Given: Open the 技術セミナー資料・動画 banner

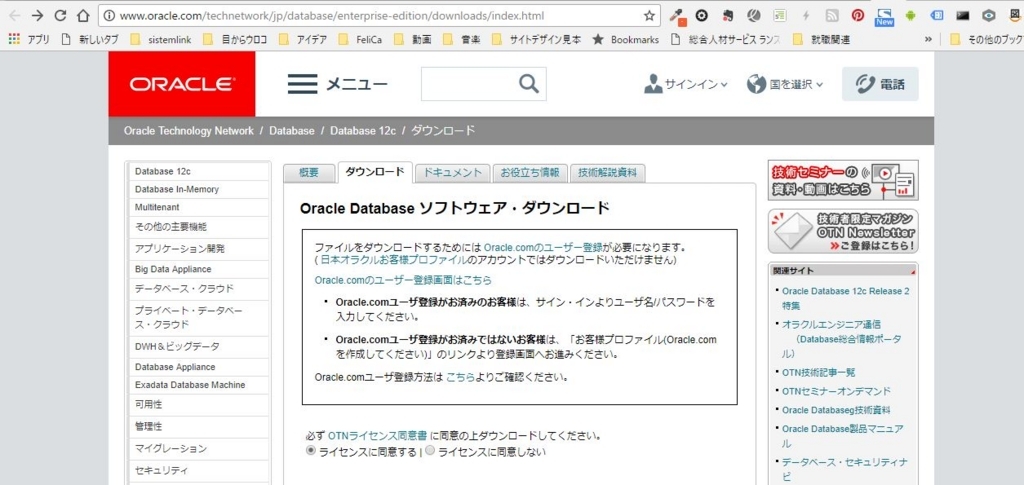Looking at the screenshot, I should click(x=843, y=180).
